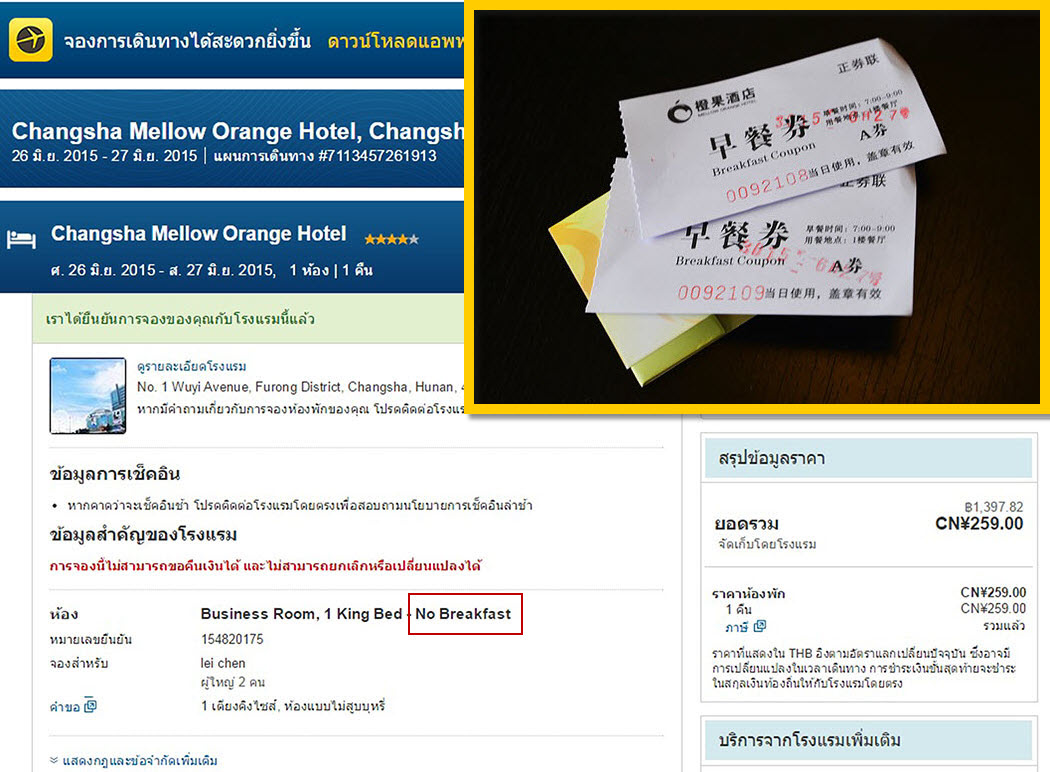Click the CN¥259.00 total price

(979, 524)
